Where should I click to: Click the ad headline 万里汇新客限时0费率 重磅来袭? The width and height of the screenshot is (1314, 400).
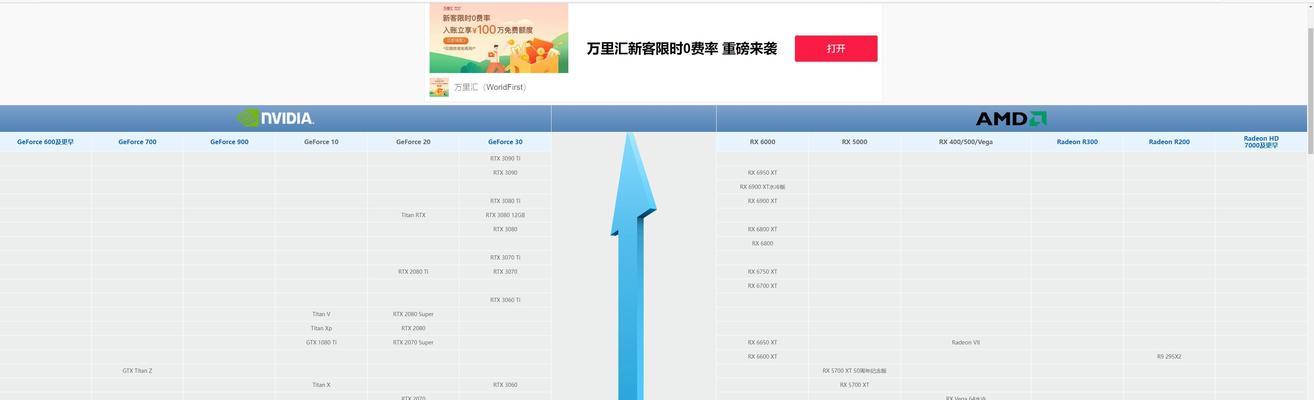pyautogui.click(x=681, y=48)
